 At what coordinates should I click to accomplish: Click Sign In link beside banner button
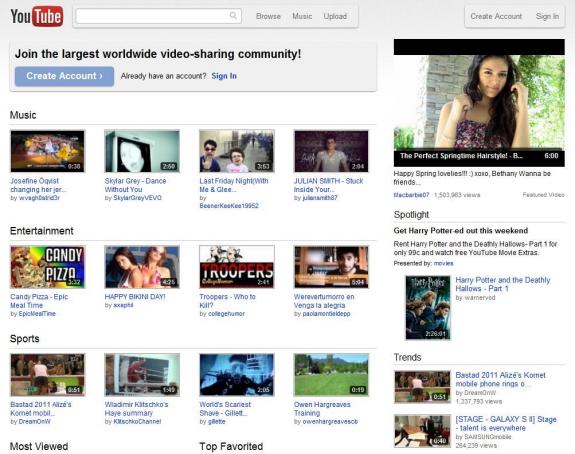(x=224, y=76)
